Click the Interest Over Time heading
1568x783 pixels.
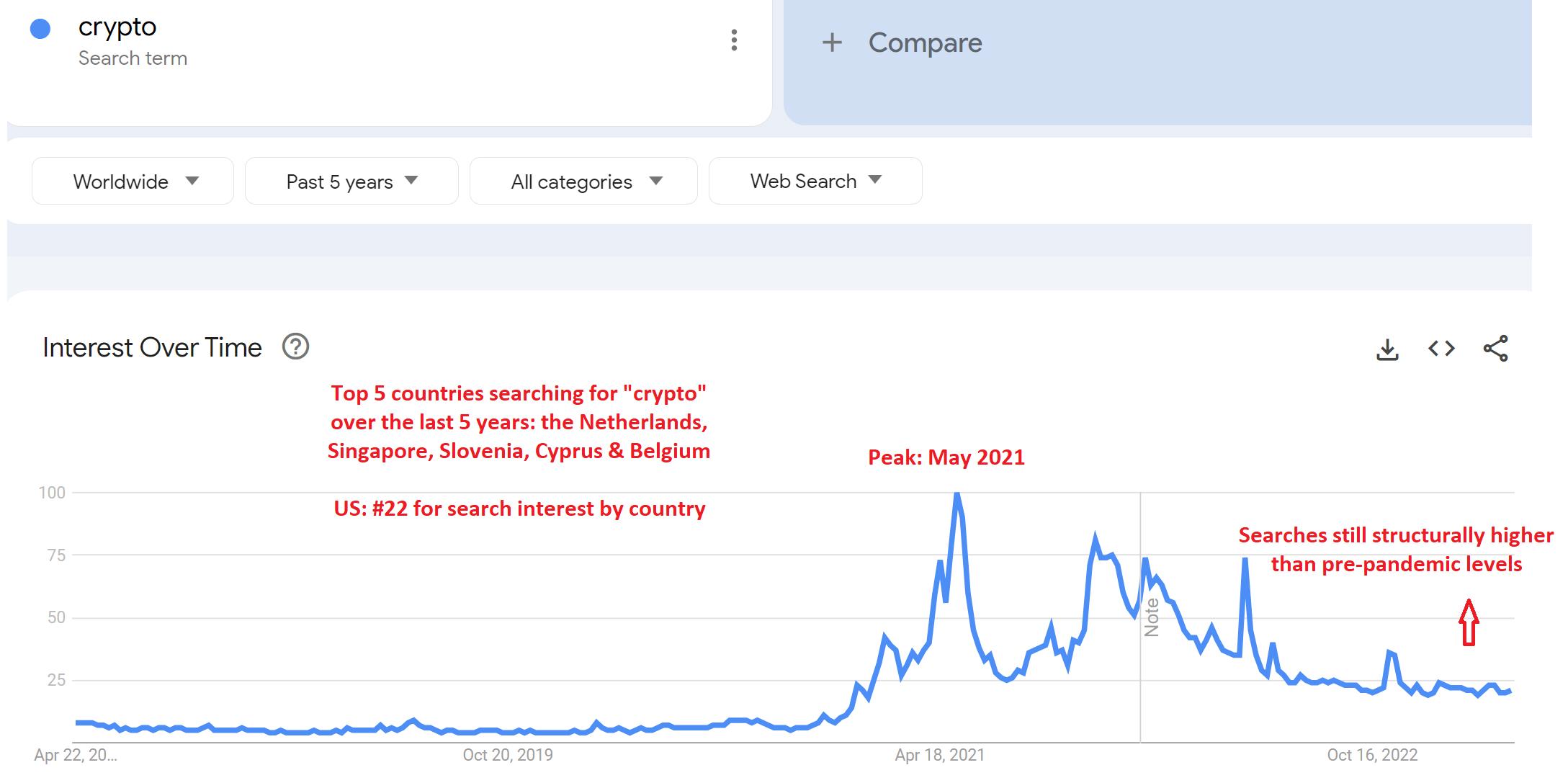[152, 347]
